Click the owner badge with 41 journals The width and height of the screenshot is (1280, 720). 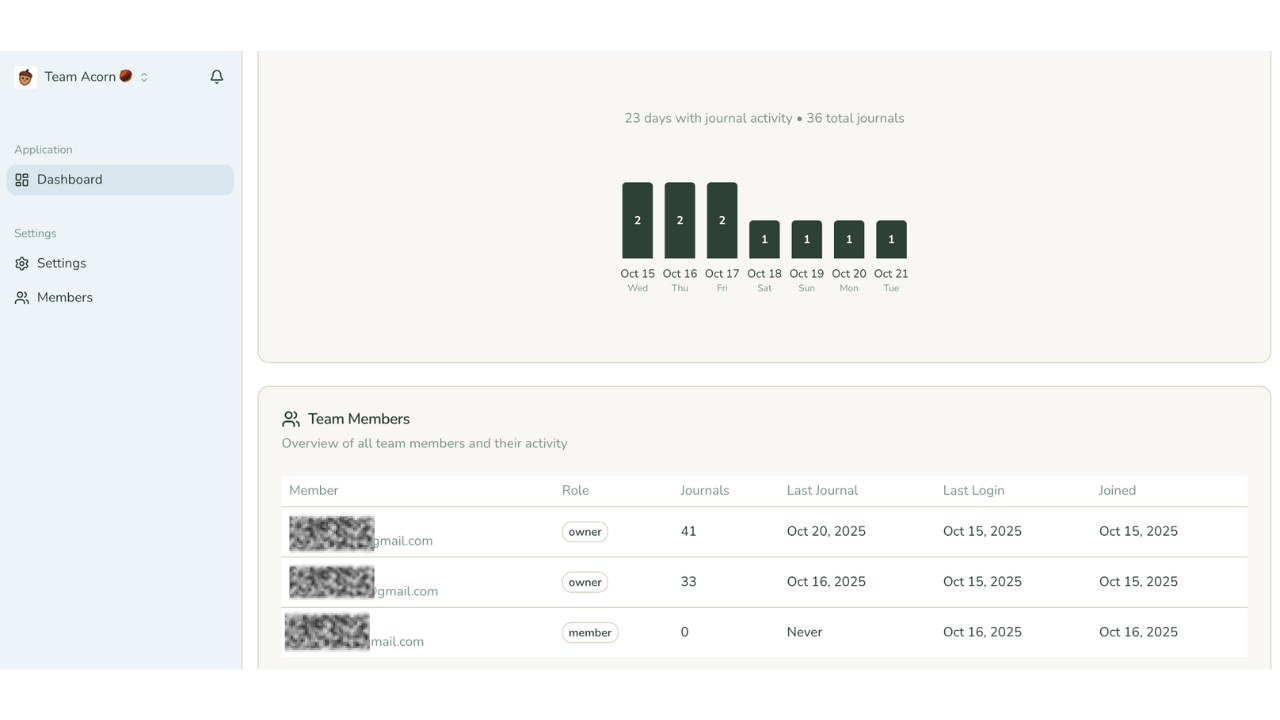click(x=585, y=532)
